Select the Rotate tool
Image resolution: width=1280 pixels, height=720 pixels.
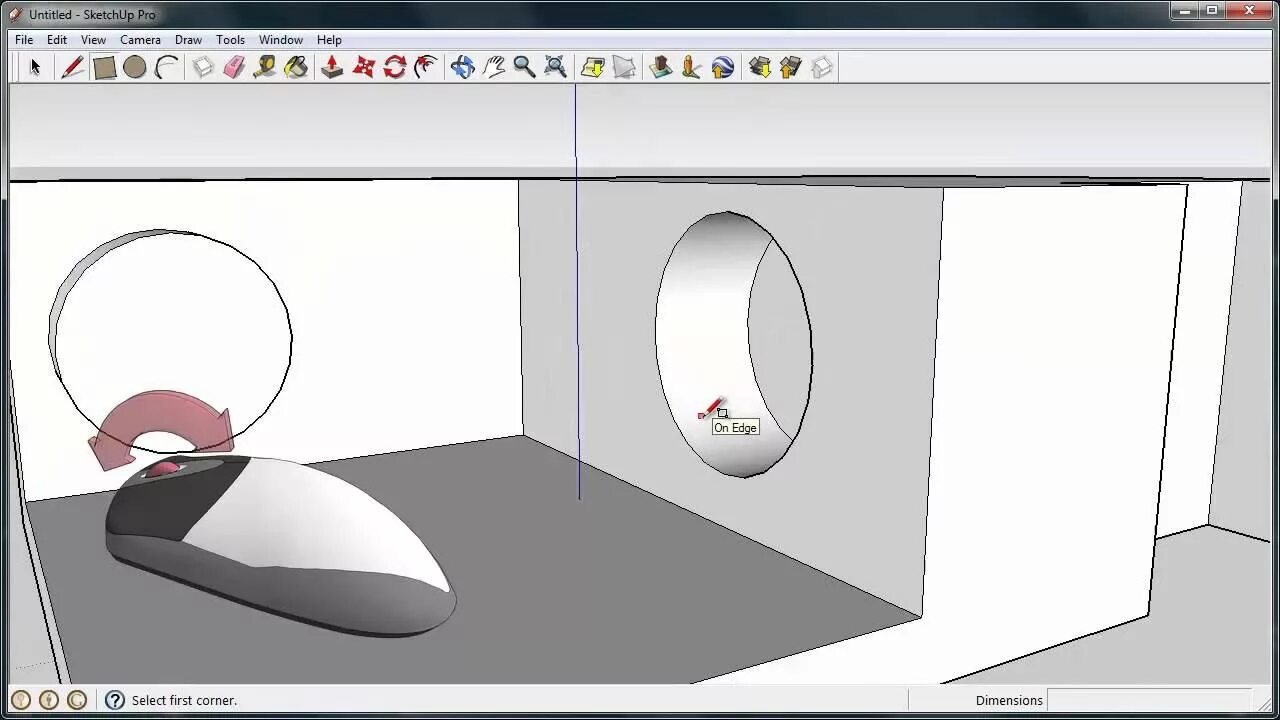coord(395,67)
